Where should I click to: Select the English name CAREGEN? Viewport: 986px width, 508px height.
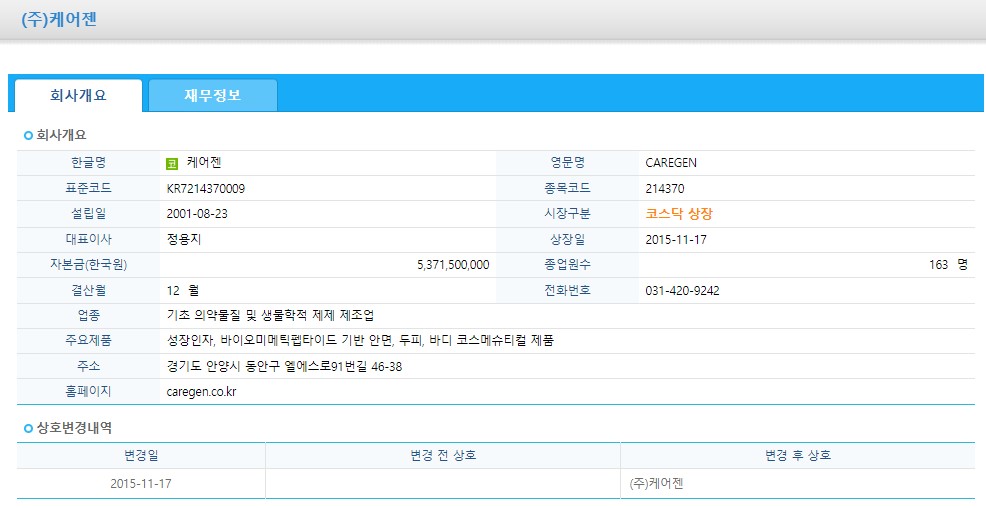tap(671, 163)
